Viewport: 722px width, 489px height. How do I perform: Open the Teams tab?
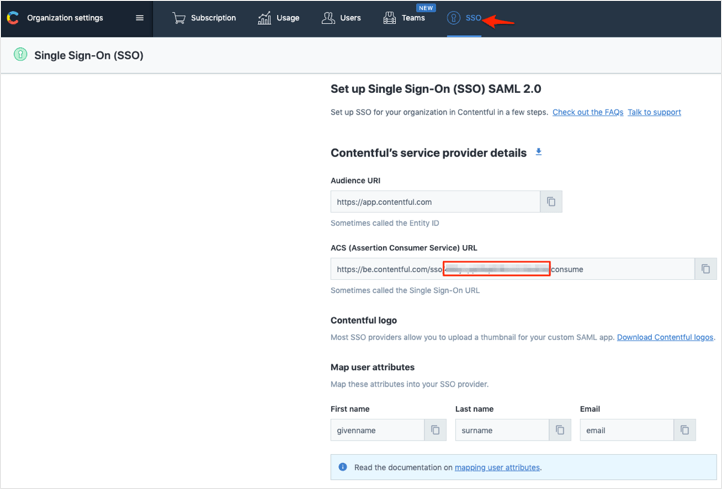[x=404, y=18]
